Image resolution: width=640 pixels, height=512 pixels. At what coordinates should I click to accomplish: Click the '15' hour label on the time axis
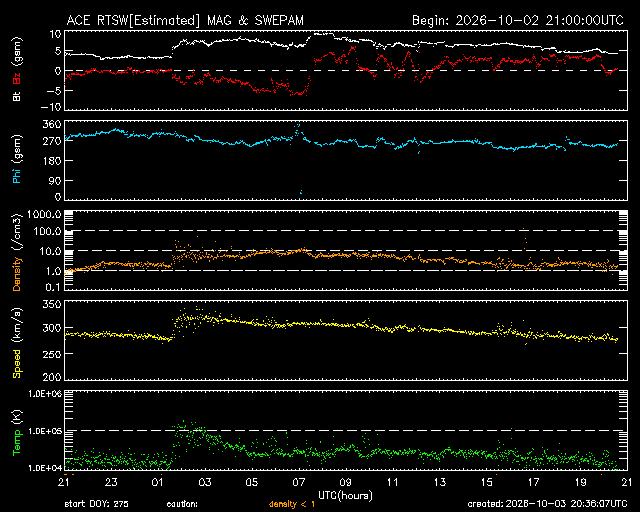[x=487, y=483]
